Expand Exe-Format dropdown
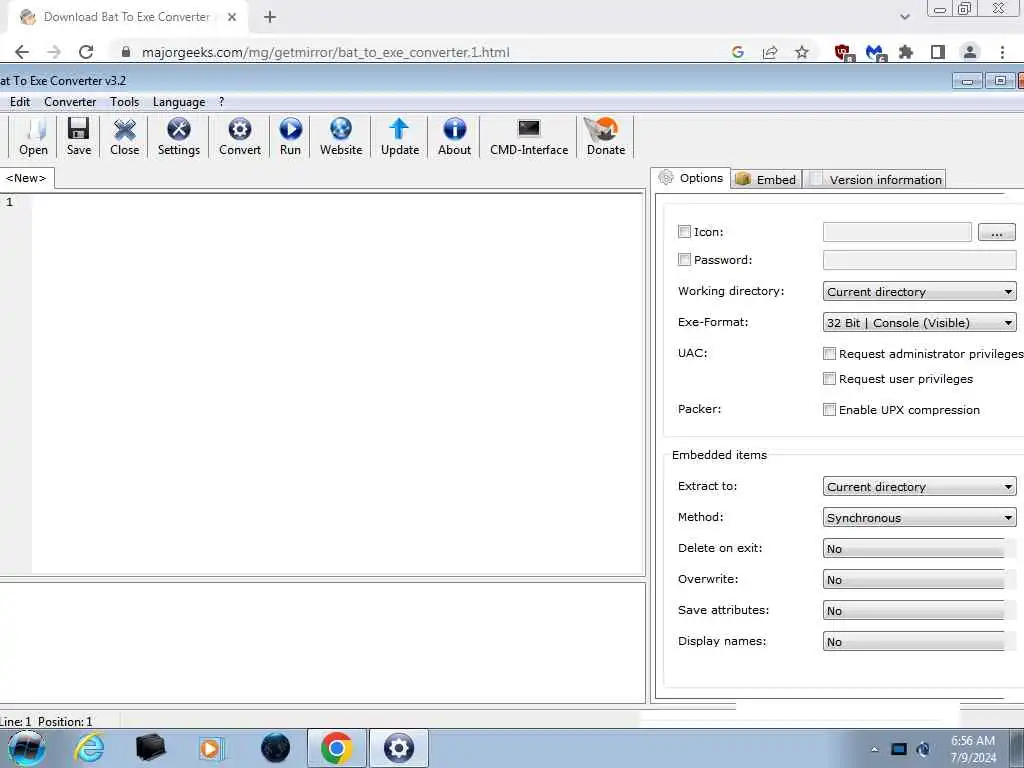 (920, 323)
